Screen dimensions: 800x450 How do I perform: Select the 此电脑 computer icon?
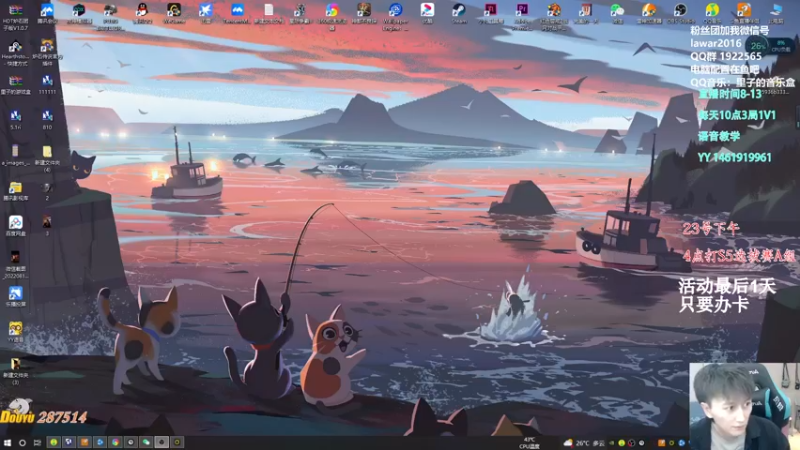[x=776, y=13]
